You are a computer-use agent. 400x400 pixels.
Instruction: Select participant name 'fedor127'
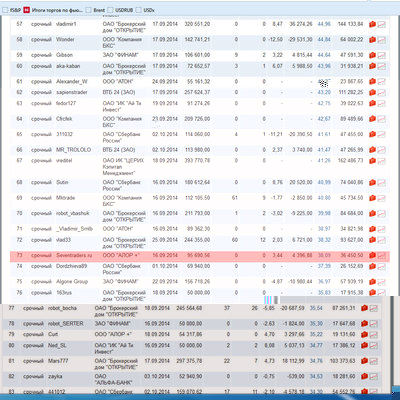pyautogui.click(x=66, y=103)
